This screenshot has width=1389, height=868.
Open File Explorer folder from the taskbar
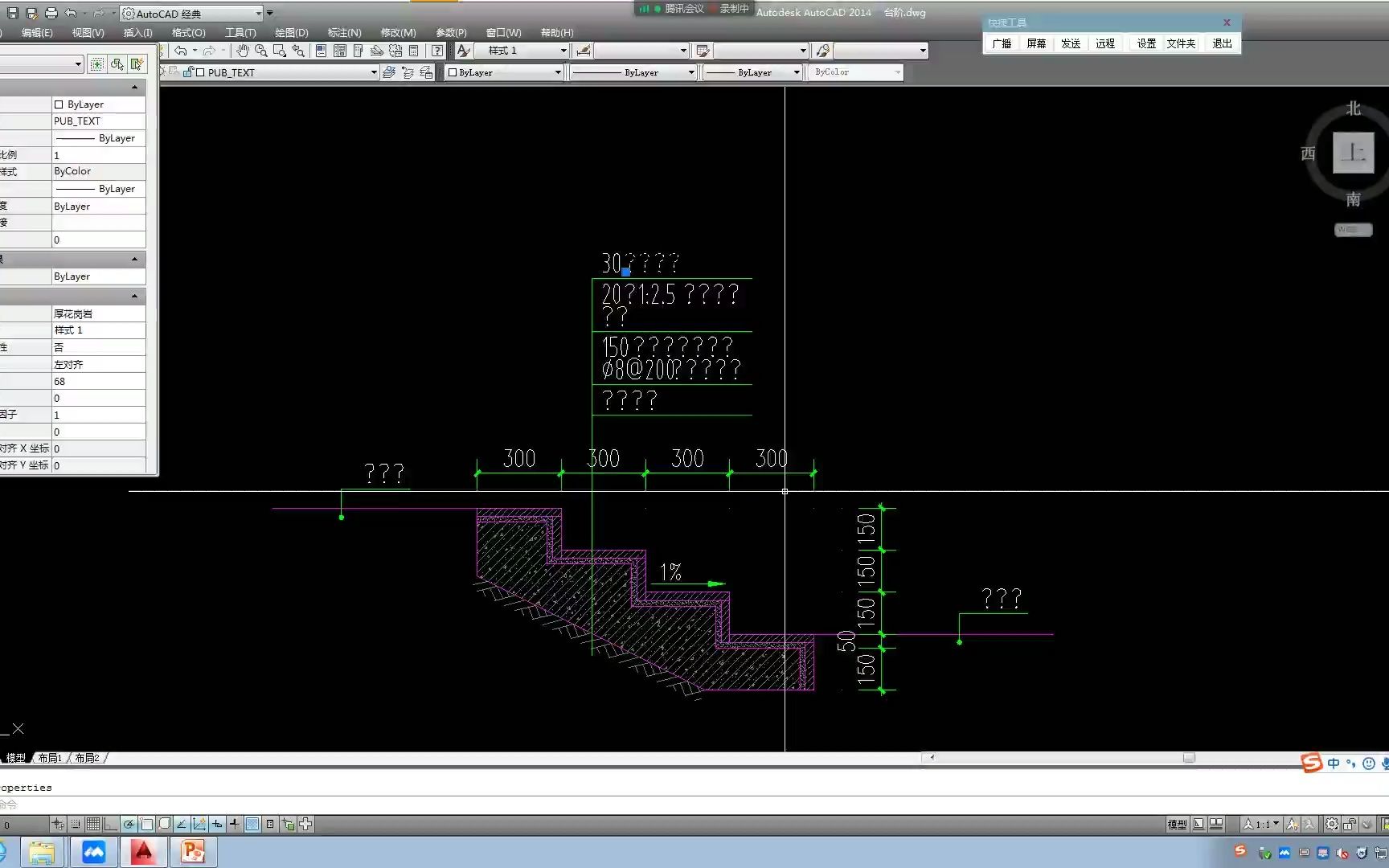(42, 852)
